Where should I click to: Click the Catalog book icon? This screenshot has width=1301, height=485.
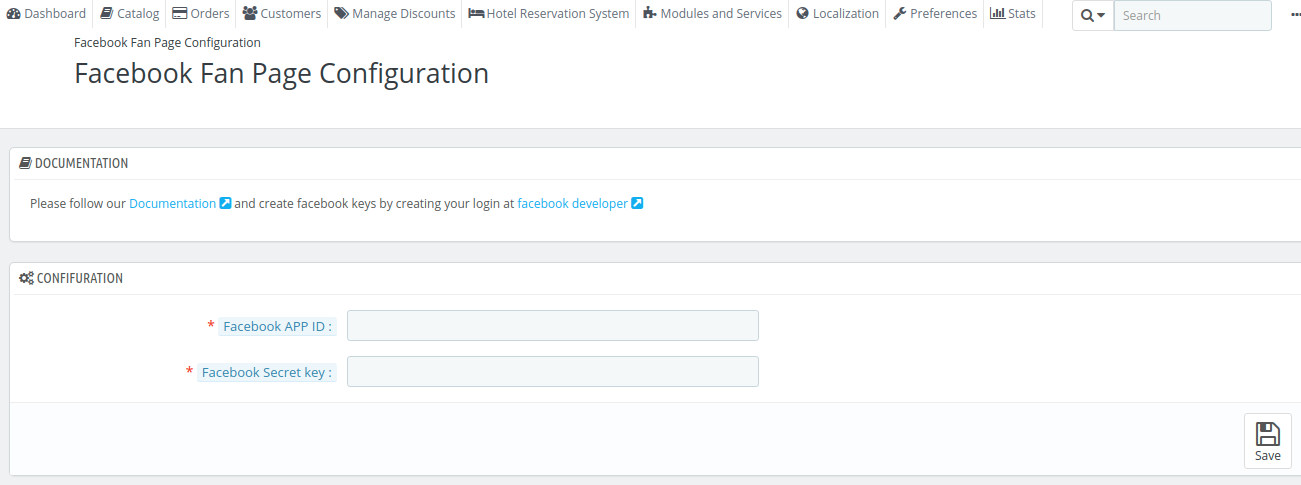tap(107, 14)
